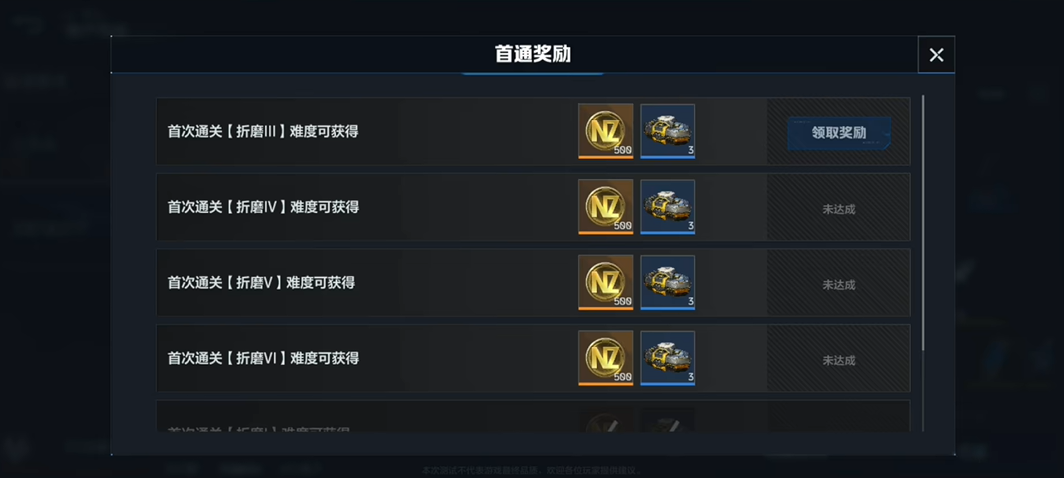The width and height of the screenshot is (1064, 478).
Task: Select the NZ coin reward for 折磨IV
Action: coord(605,207)
